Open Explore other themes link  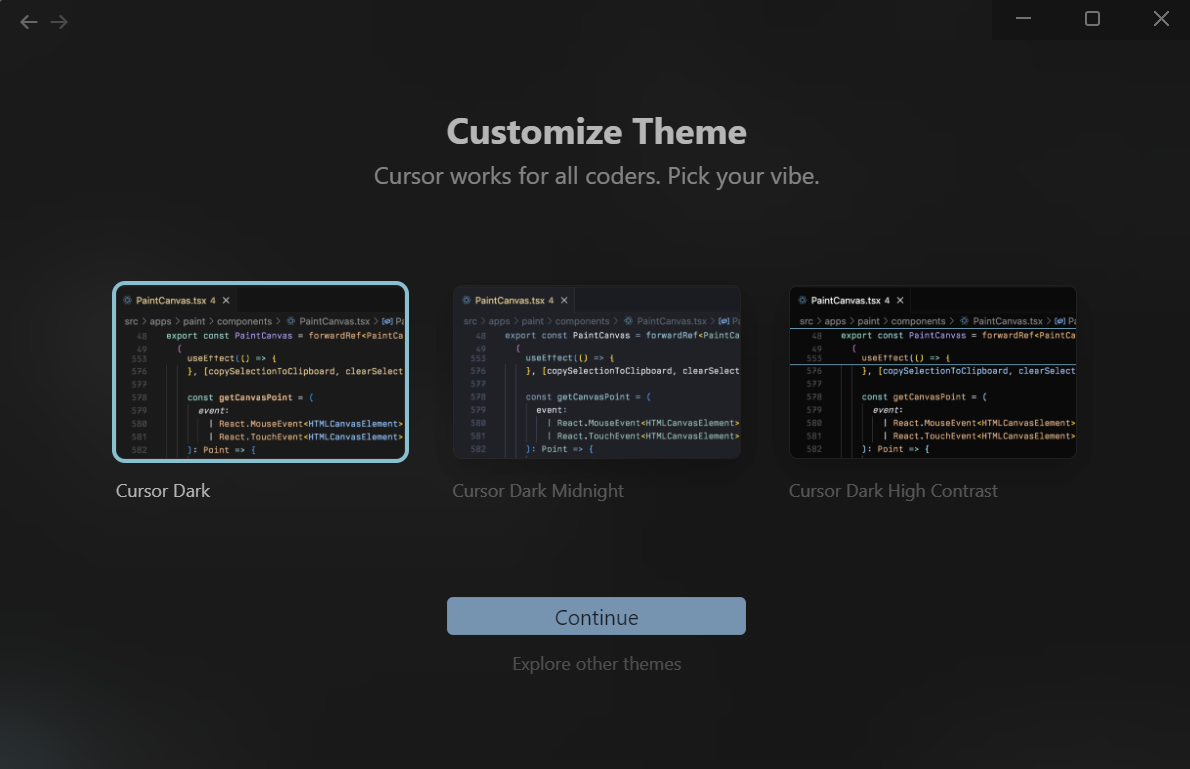pyautogui.click(x=597, y=664)
